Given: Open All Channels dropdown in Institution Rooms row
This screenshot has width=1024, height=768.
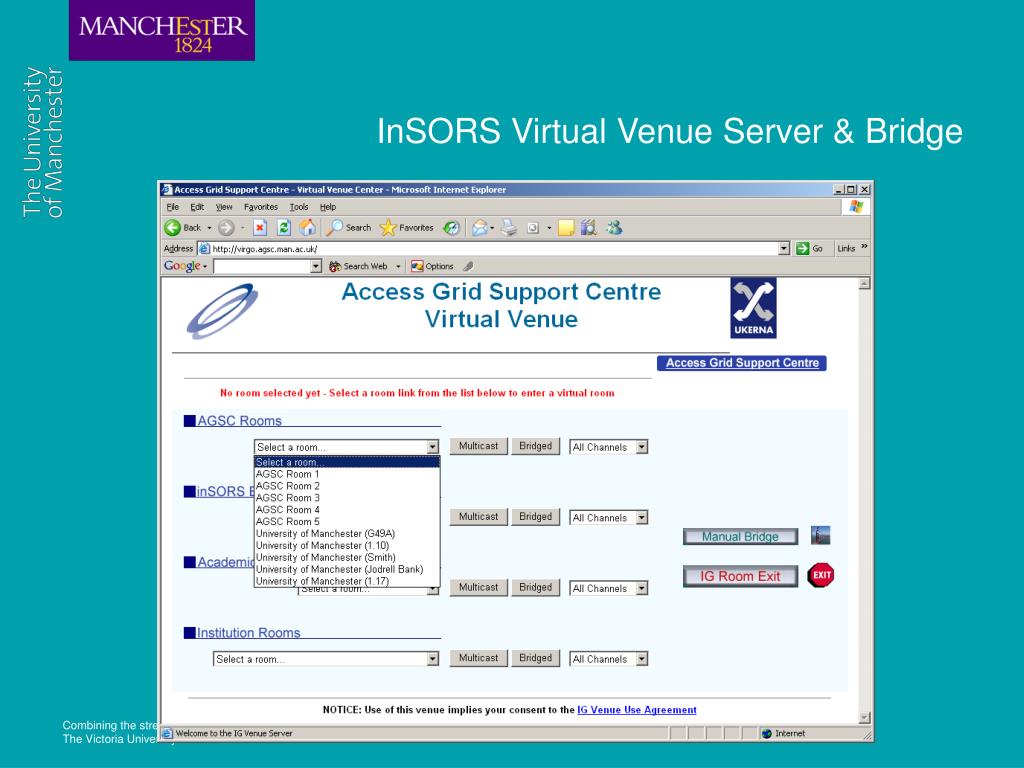Looking at the screenshot, I should click(642, 659).
